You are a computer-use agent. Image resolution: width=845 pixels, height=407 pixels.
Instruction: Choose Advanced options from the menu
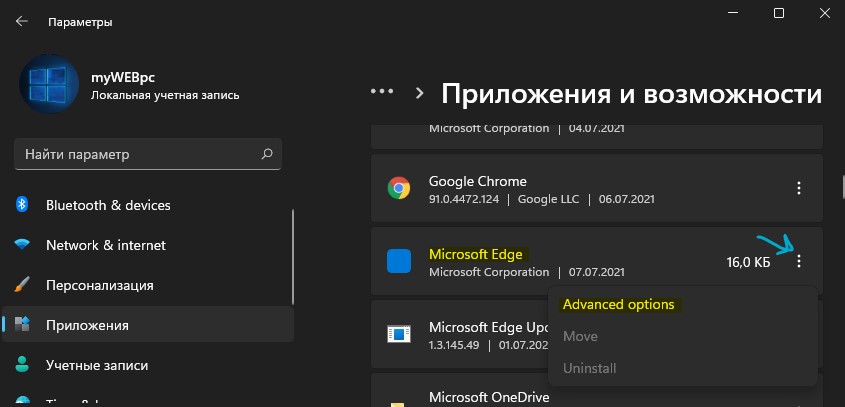tap(619, 305)
